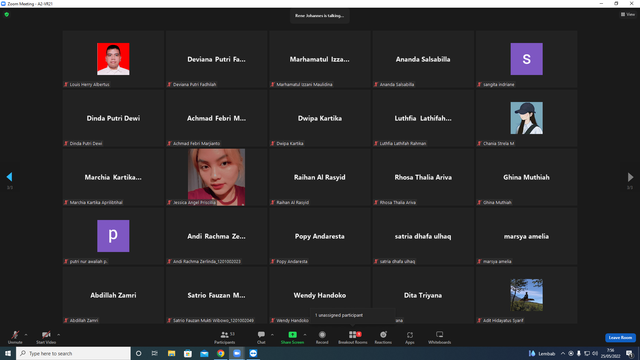
Task: Open the Reactions menu
Action: tap(383, 337)
